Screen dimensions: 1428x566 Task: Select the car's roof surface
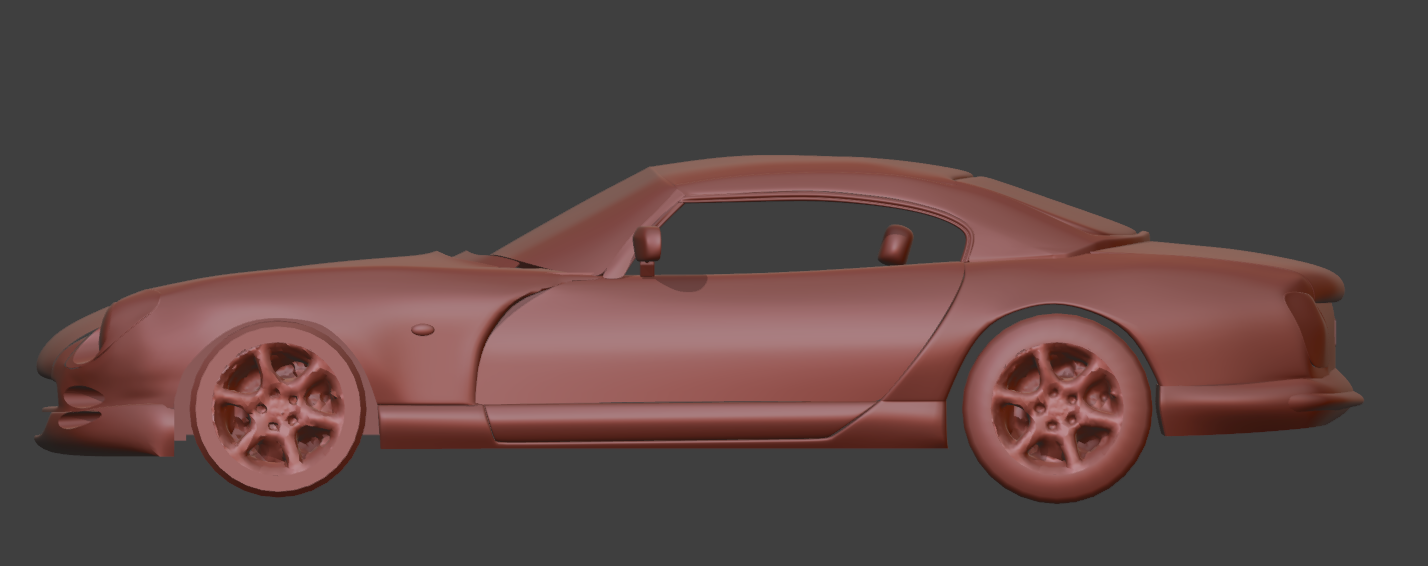[810, 177]
